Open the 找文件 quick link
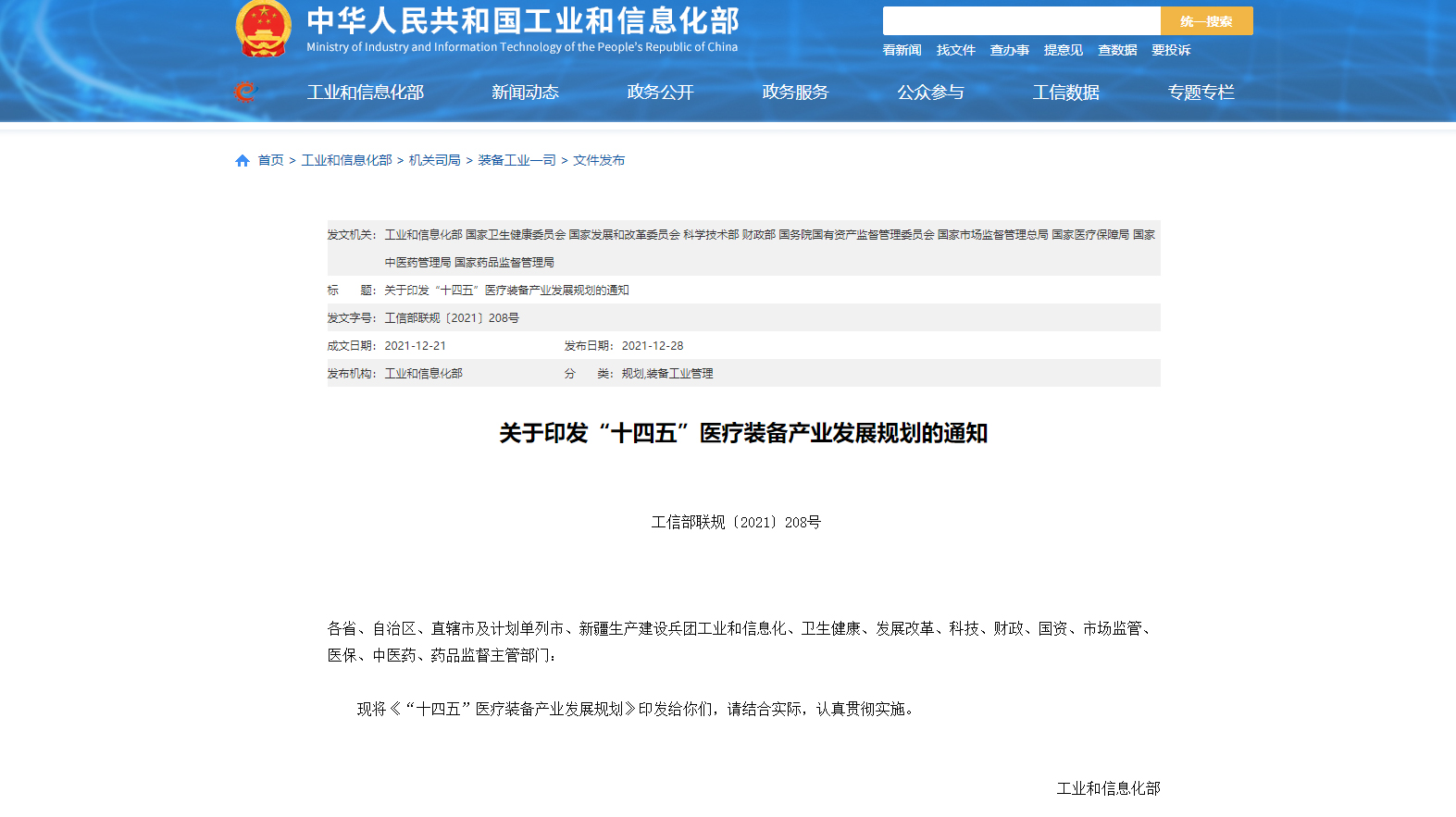This screenshot has height=817, width=1456. pos(955,50)
